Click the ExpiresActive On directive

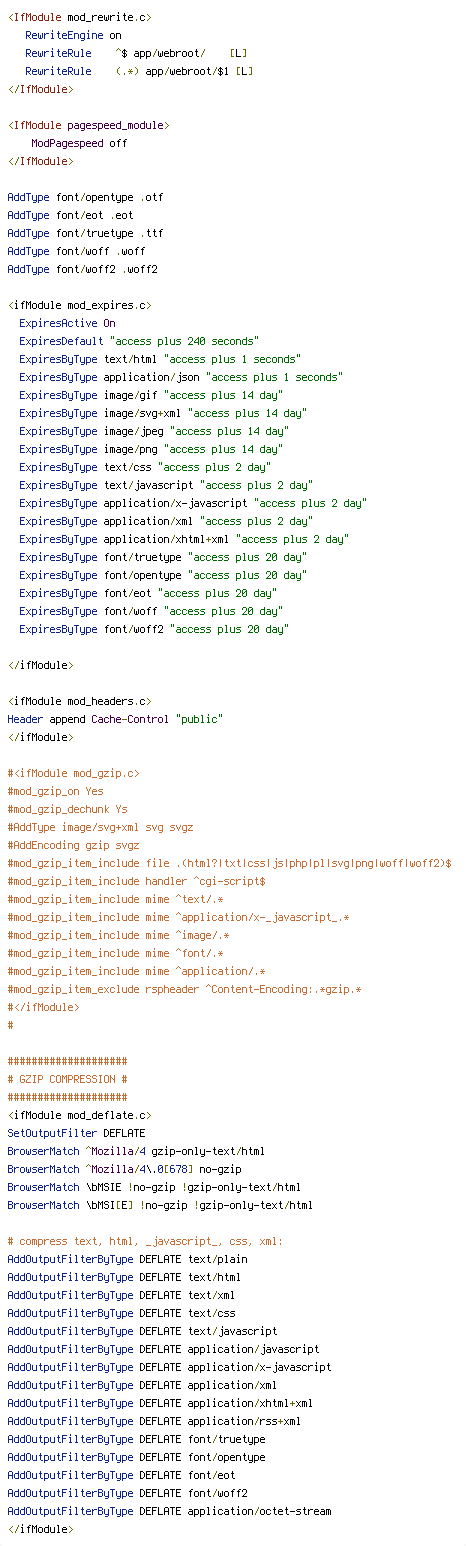67,323
